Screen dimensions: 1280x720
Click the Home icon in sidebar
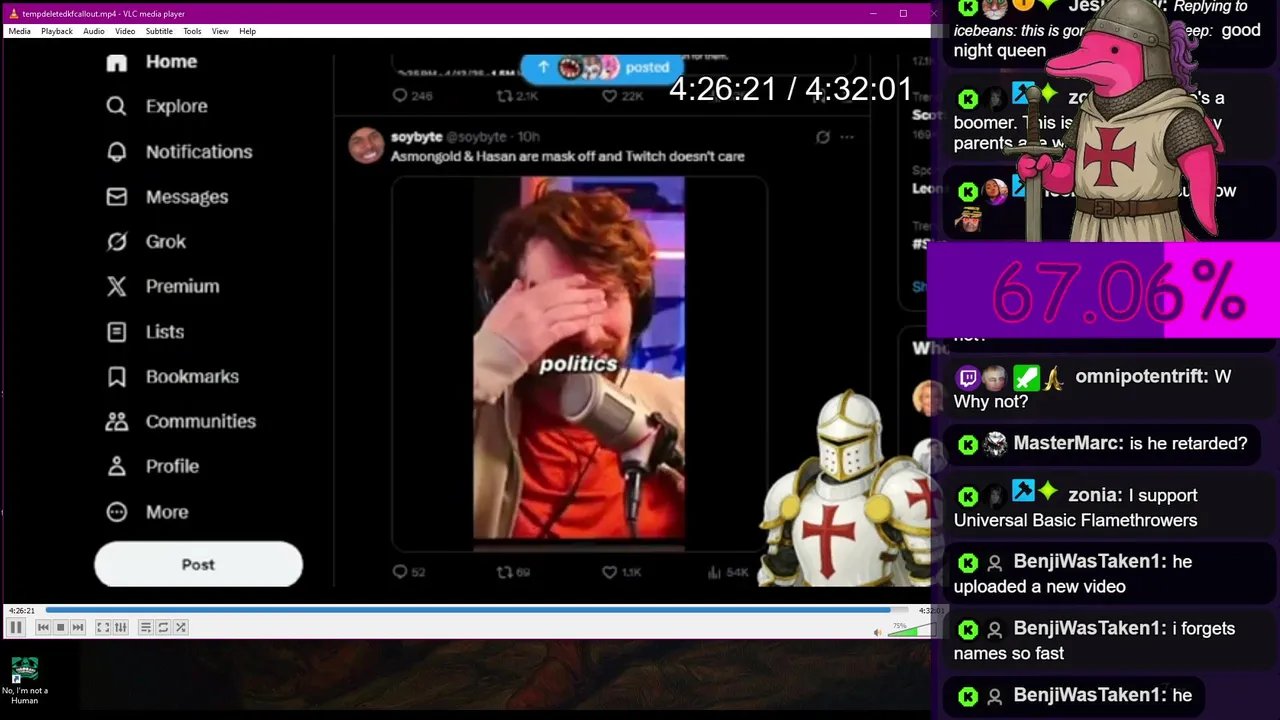pyautogui.click(x=117, y=62)
